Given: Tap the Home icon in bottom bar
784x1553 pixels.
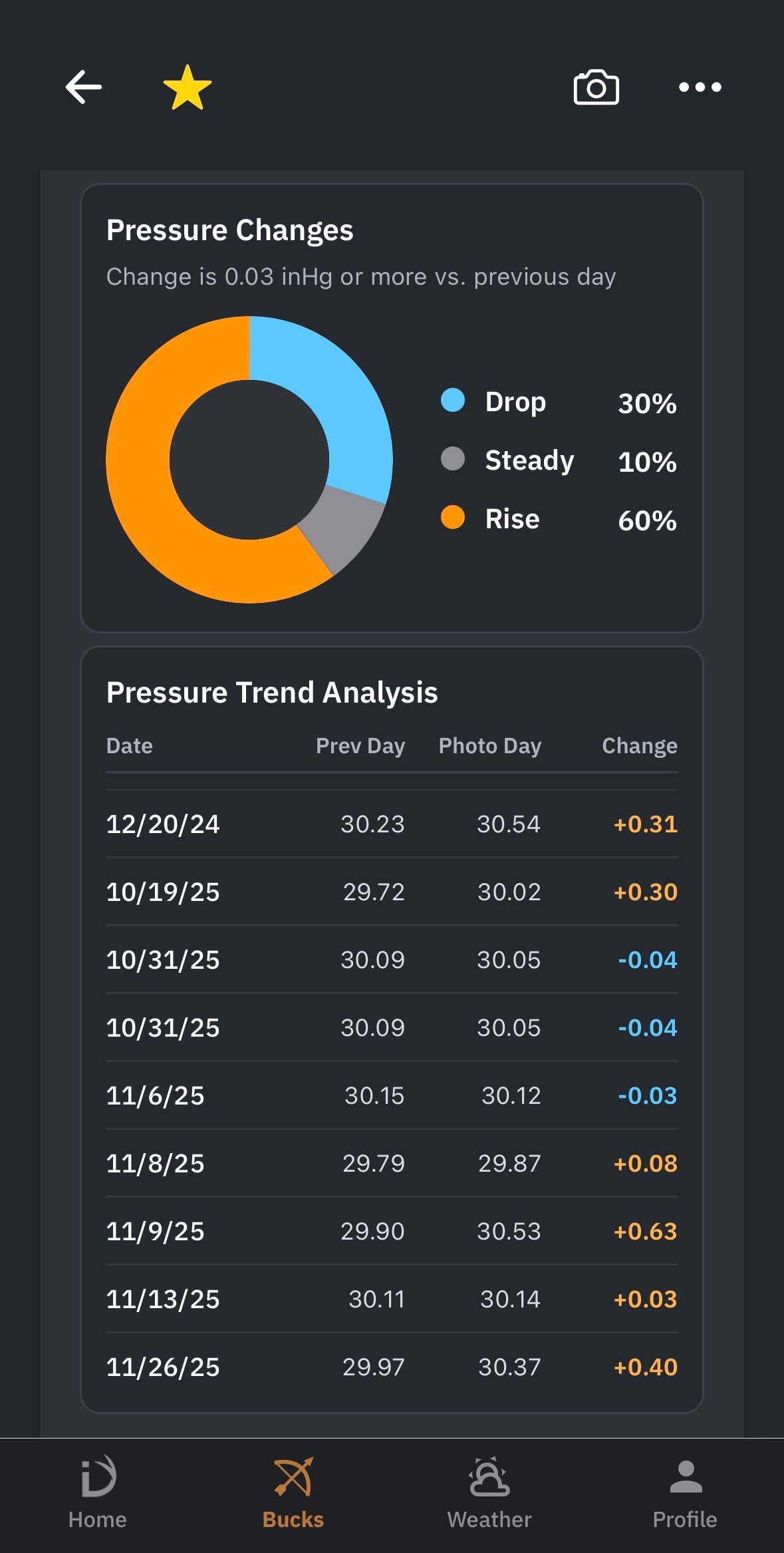Looking at the screenshot, I should [98, 1478].
